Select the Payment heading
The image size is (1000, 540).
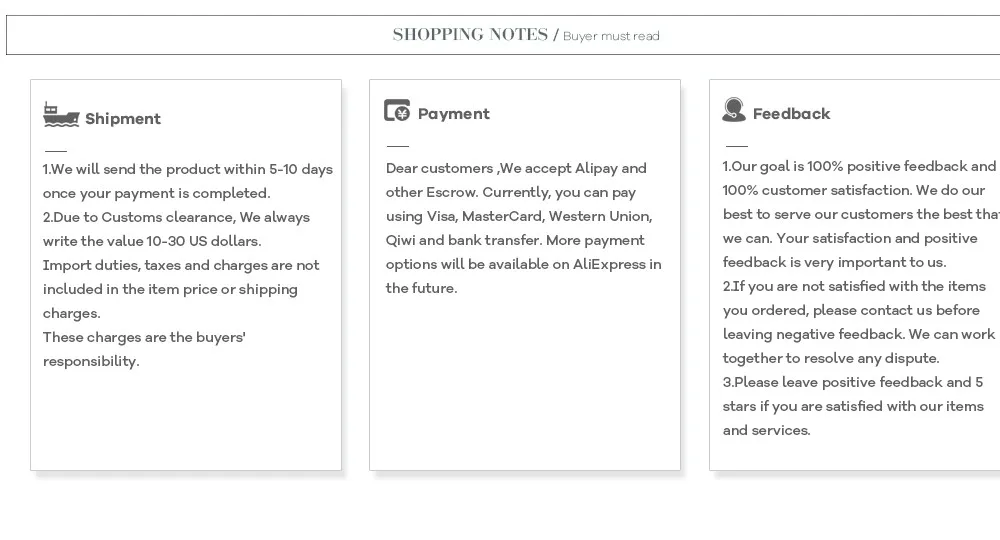click(453, 113)
